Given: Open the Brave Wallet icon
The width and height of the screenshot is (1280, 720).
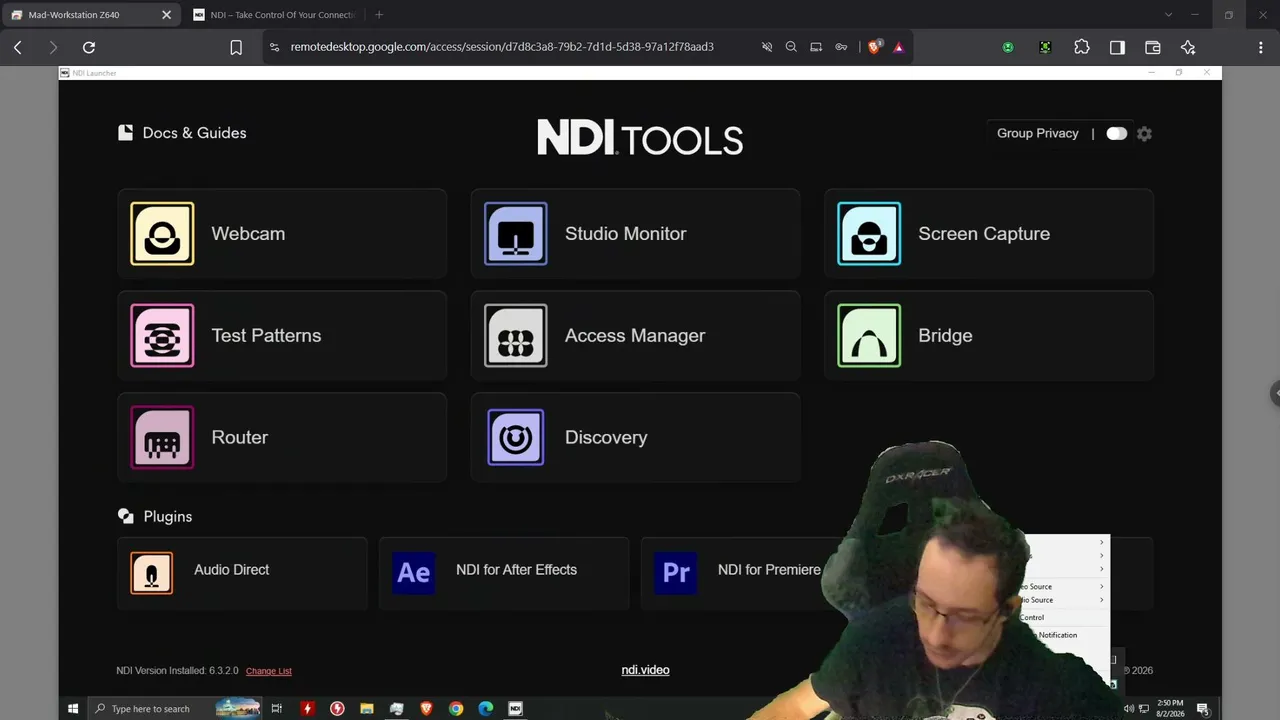Looking at the screenshot, I should tap(1152, 47).
